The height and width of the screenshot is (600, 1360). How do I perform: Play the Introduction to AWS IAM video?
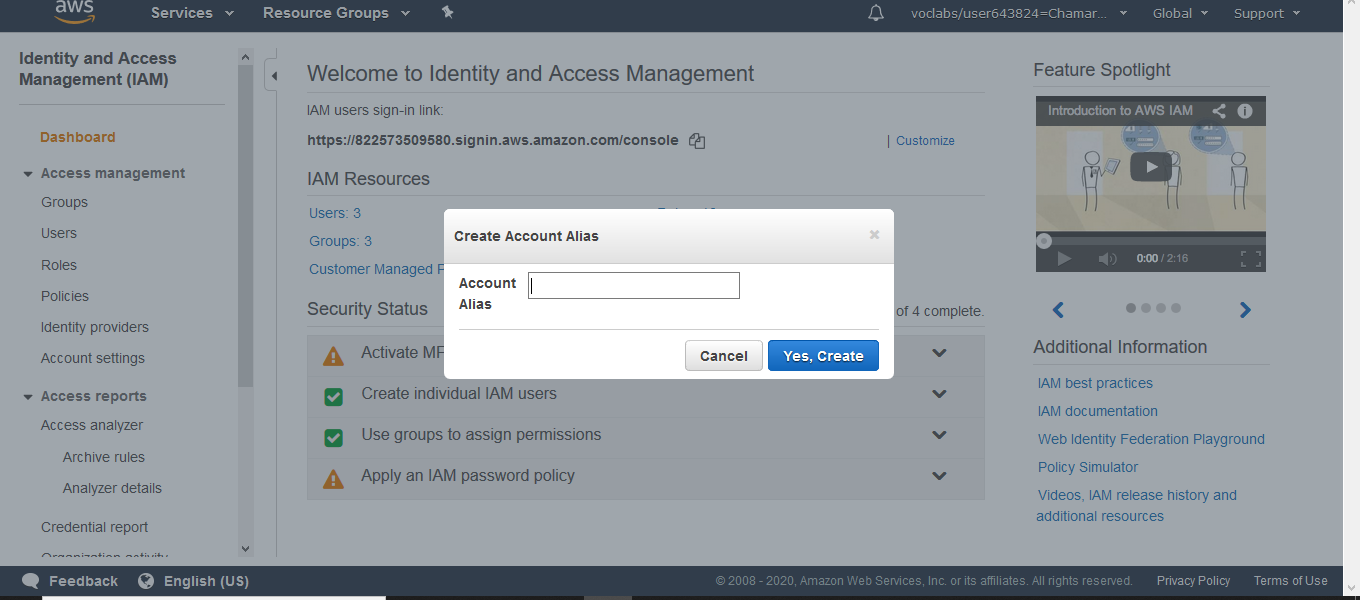(x=1151, y=167)
